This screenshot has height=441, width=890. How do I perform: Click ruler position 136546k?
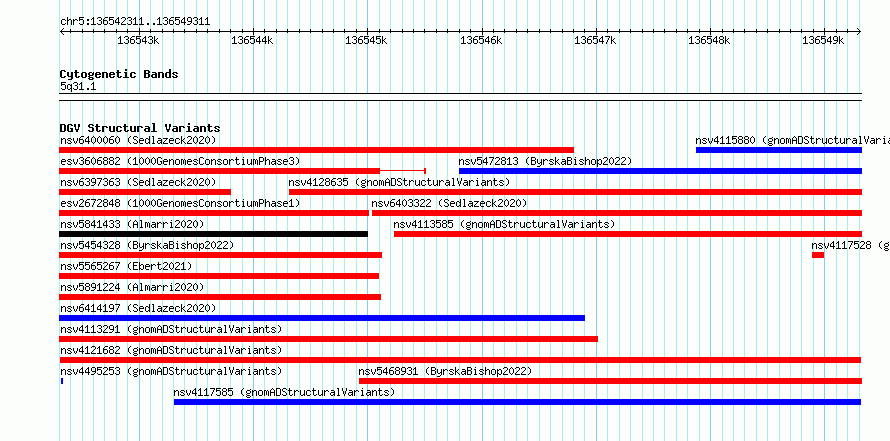pyautogui.click(x=481, y=40)
